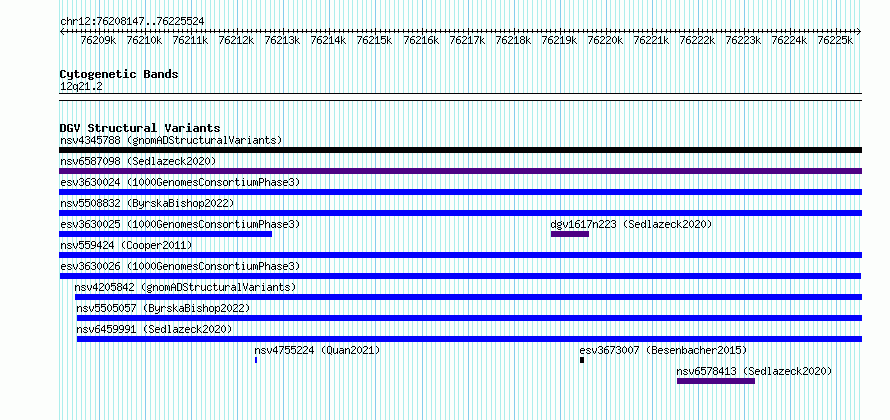Click label esv3630026 (1000GenomesConsortiumPhase3)
This screenshot has width=890, height=420.
[x=180, y=266]
